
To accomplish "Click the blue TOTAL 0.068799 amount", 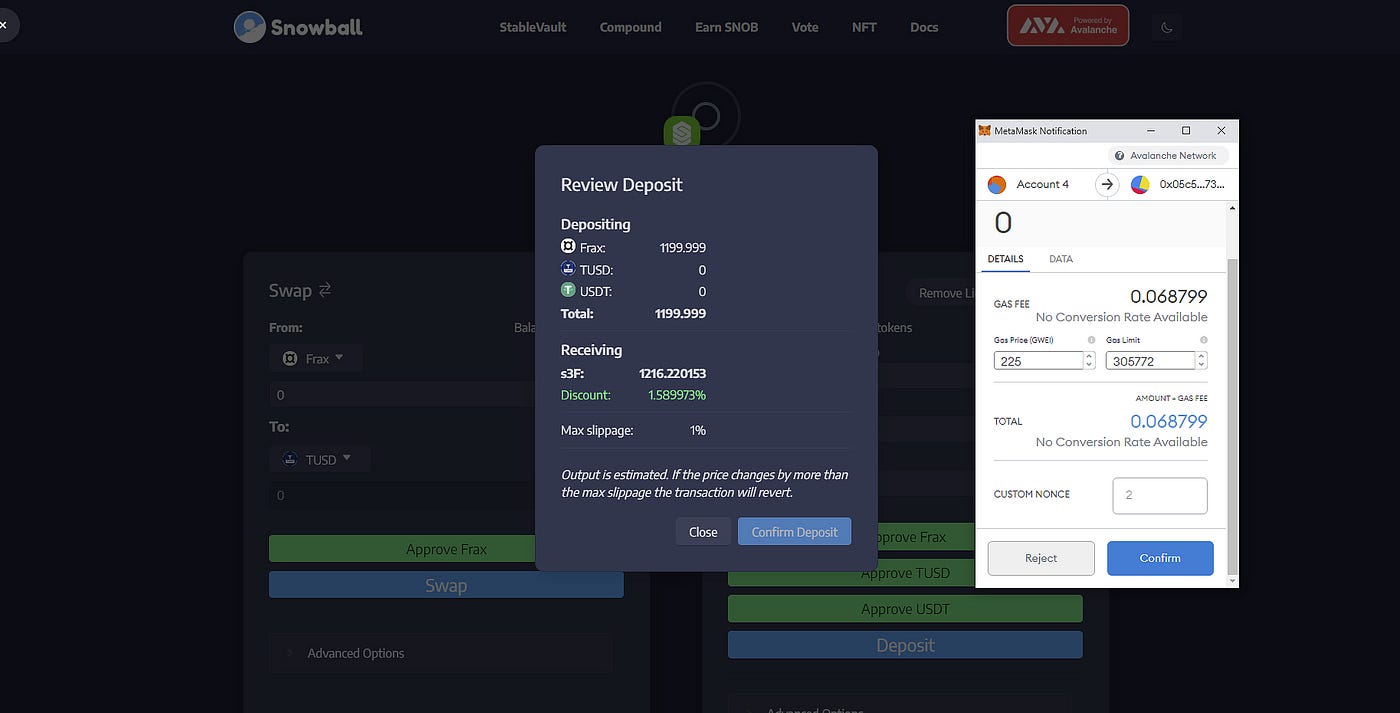I will [1169, 421].
